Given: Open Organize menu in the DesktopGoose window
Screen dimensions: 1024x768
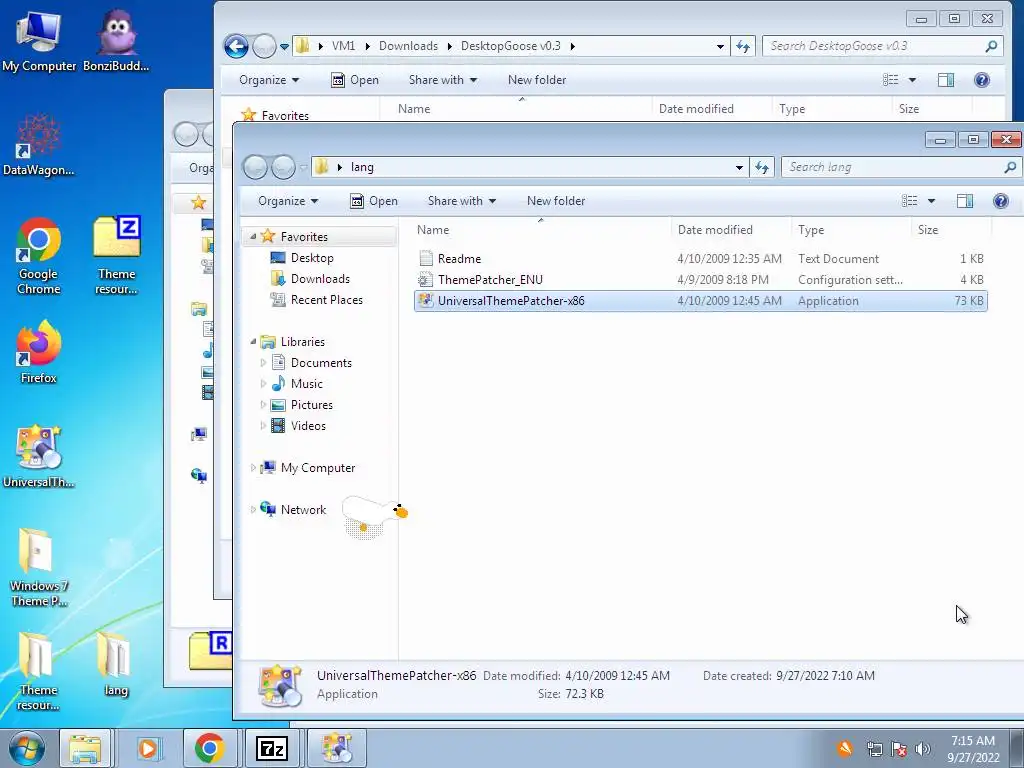Looking at the screenshot, I should pos(269,80).
